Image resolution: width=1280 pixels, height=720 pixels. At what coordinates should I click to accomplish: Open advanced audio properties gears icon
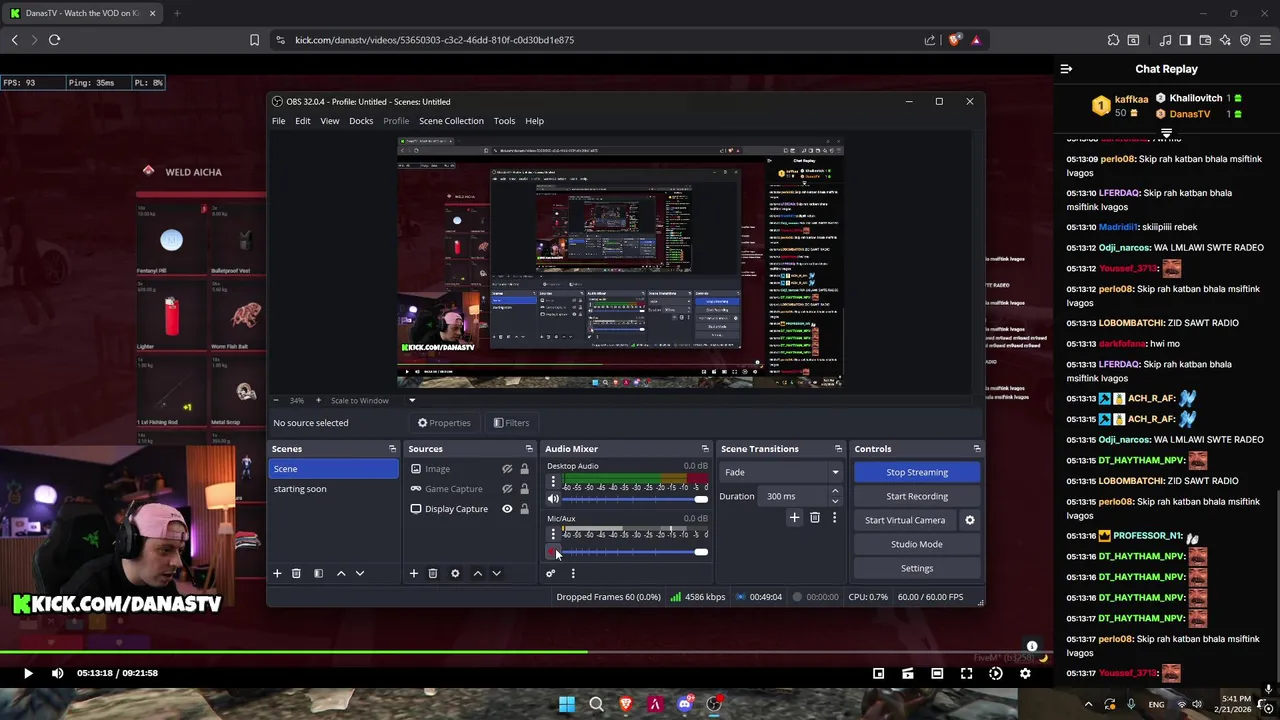point(550,573)
